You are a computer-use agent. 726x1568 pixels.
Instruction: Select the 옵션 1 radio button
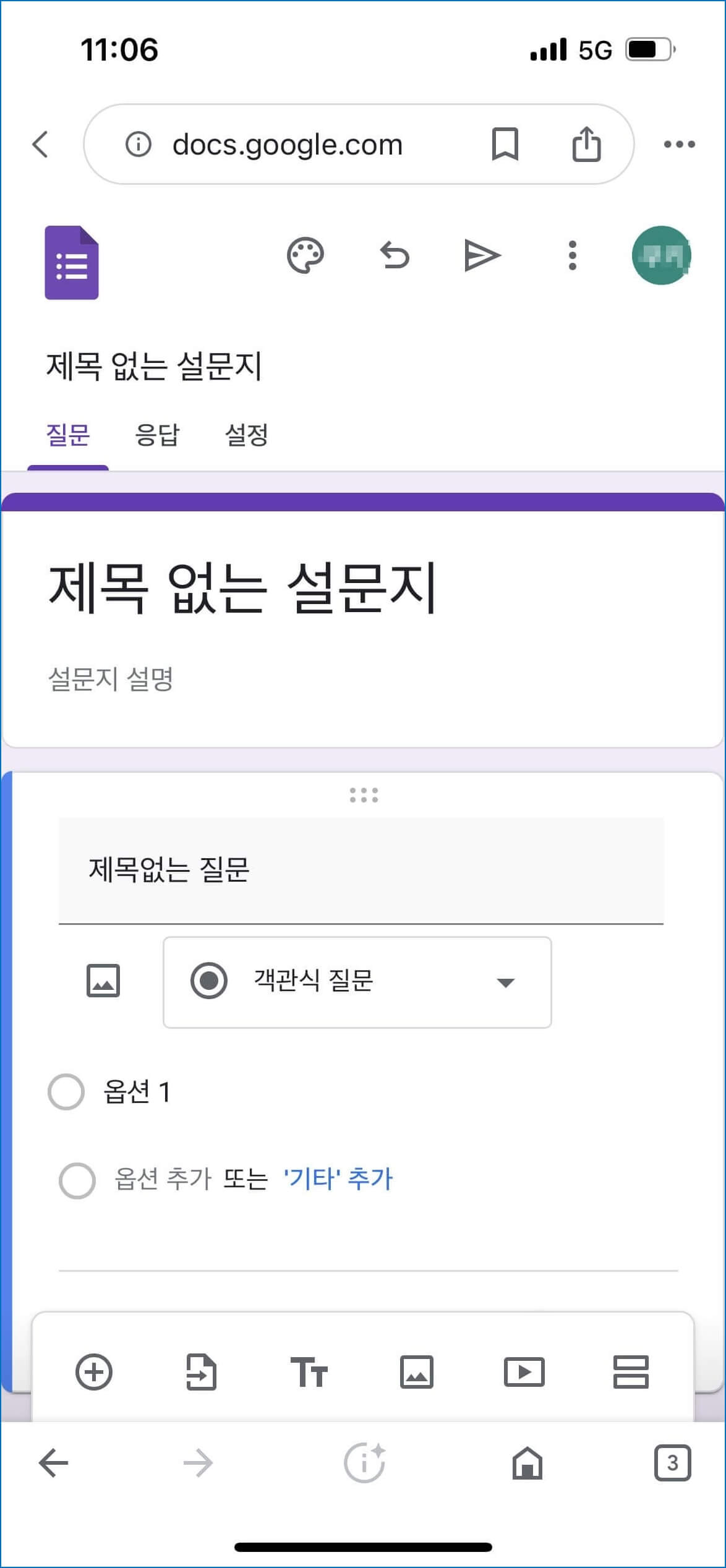66,1092
